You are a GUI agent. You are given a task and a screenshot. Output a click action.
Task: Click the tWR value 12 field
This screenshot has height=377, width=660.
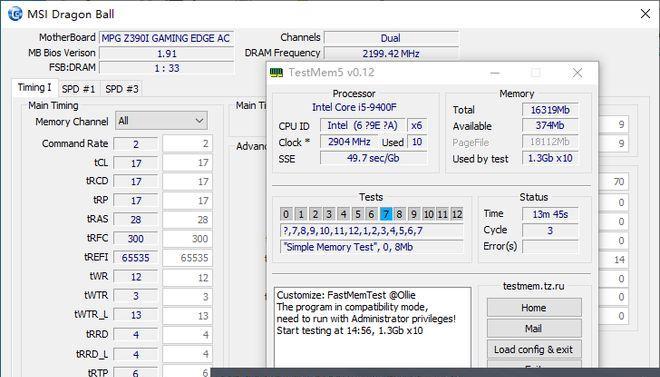pyautogui.click(x=136, y=277)
